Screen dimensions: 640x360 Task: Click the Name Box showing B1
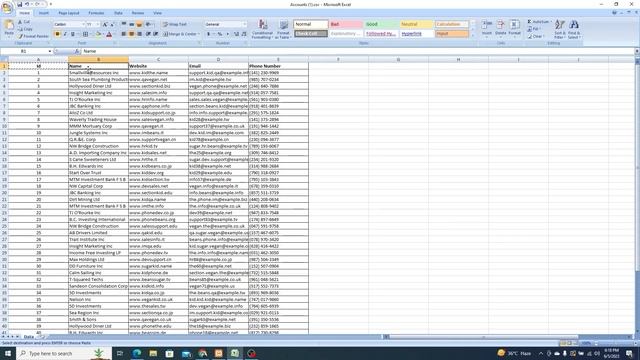[27, 51]
